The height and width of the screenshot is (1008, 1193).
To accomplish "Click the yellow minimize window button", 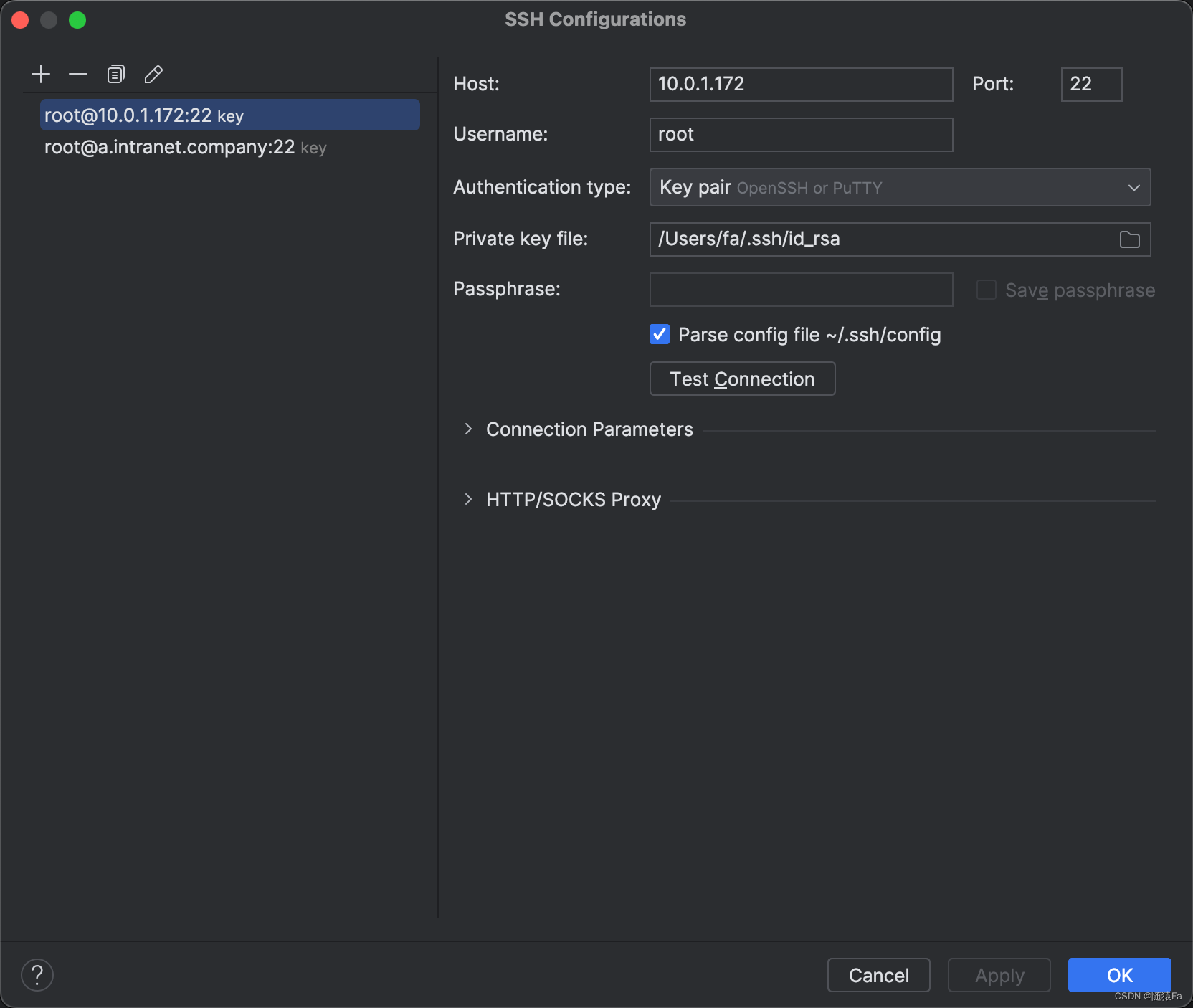I will pyautogui.click(x=49, y=20).
